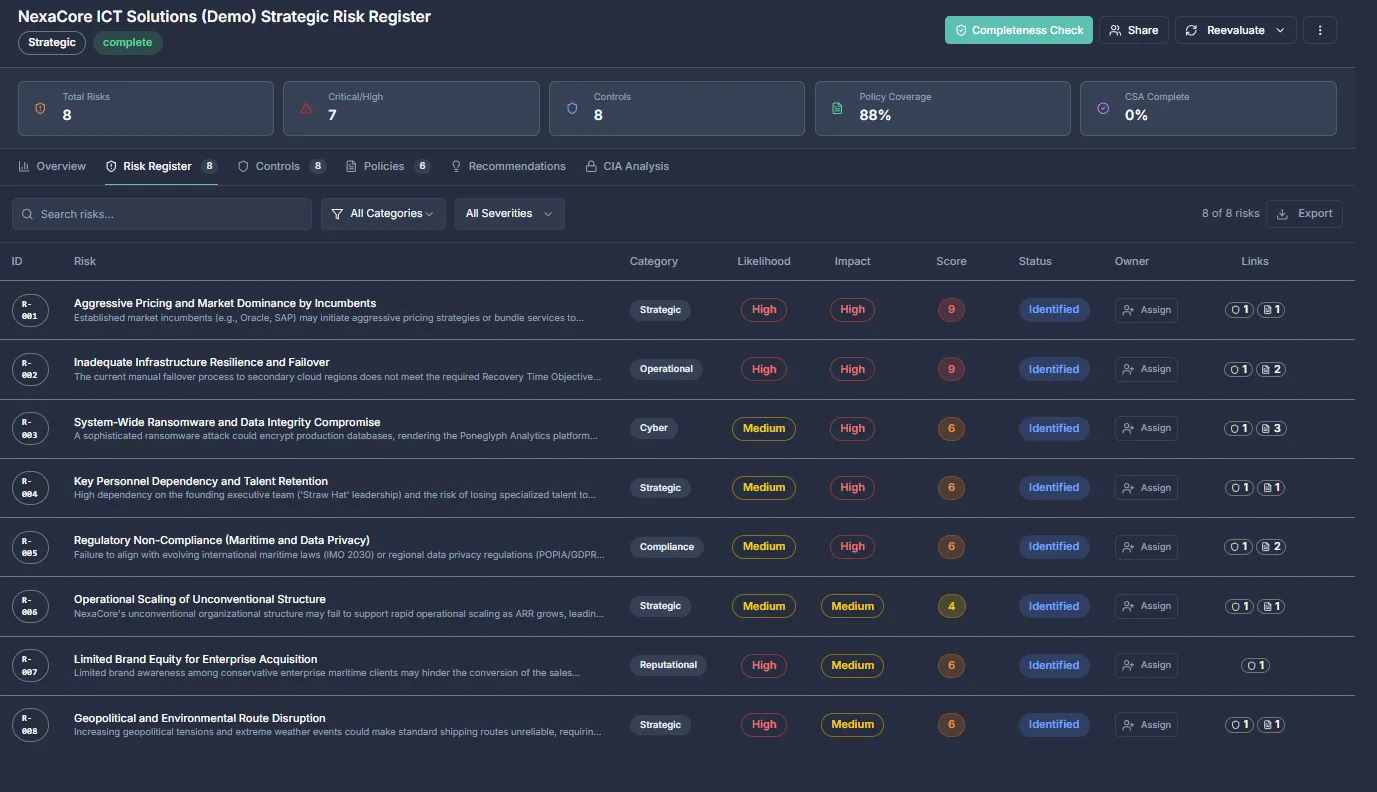Open linked control badge for R-004
Screen dimensions: 1377x792
pos(1240,488)
